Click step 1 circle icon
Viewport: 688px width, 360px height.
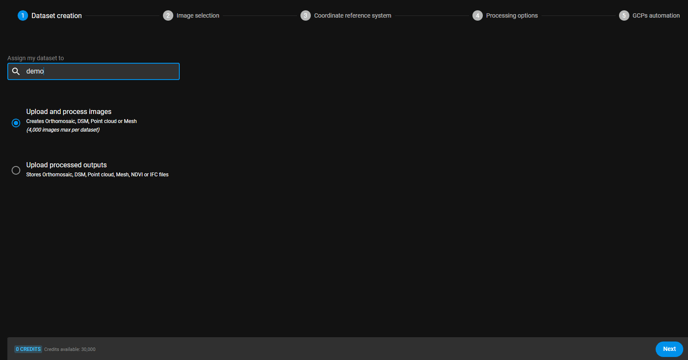(x=23, y=15)
